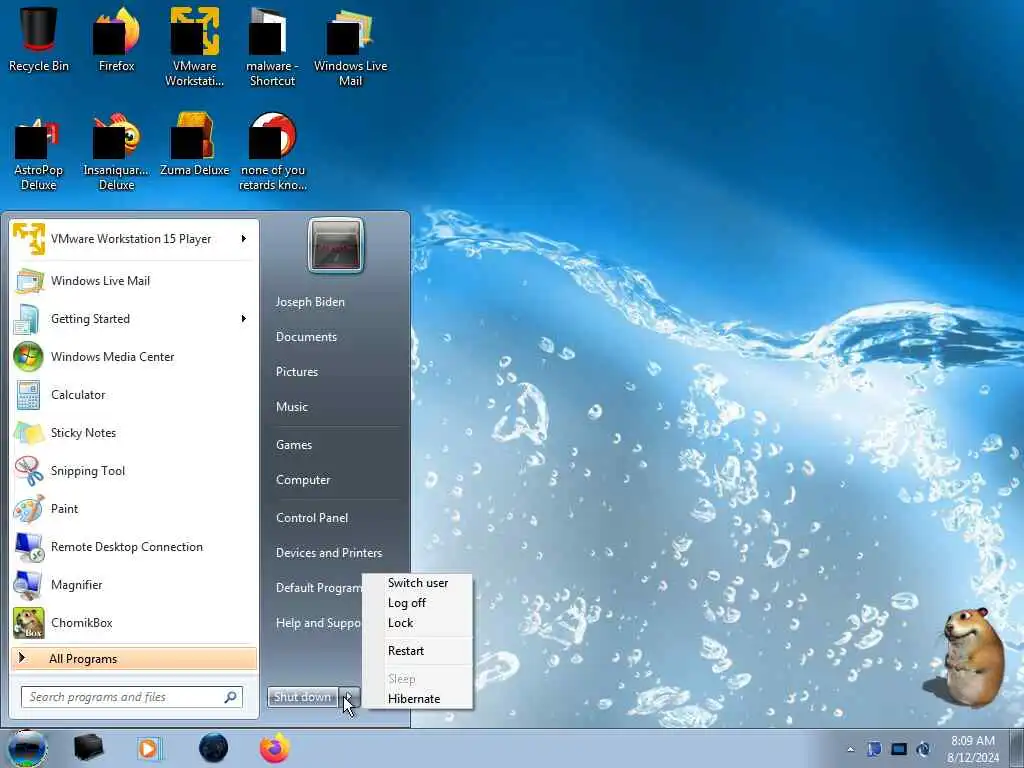Click the user account picture in Start menu

(336, 246)
